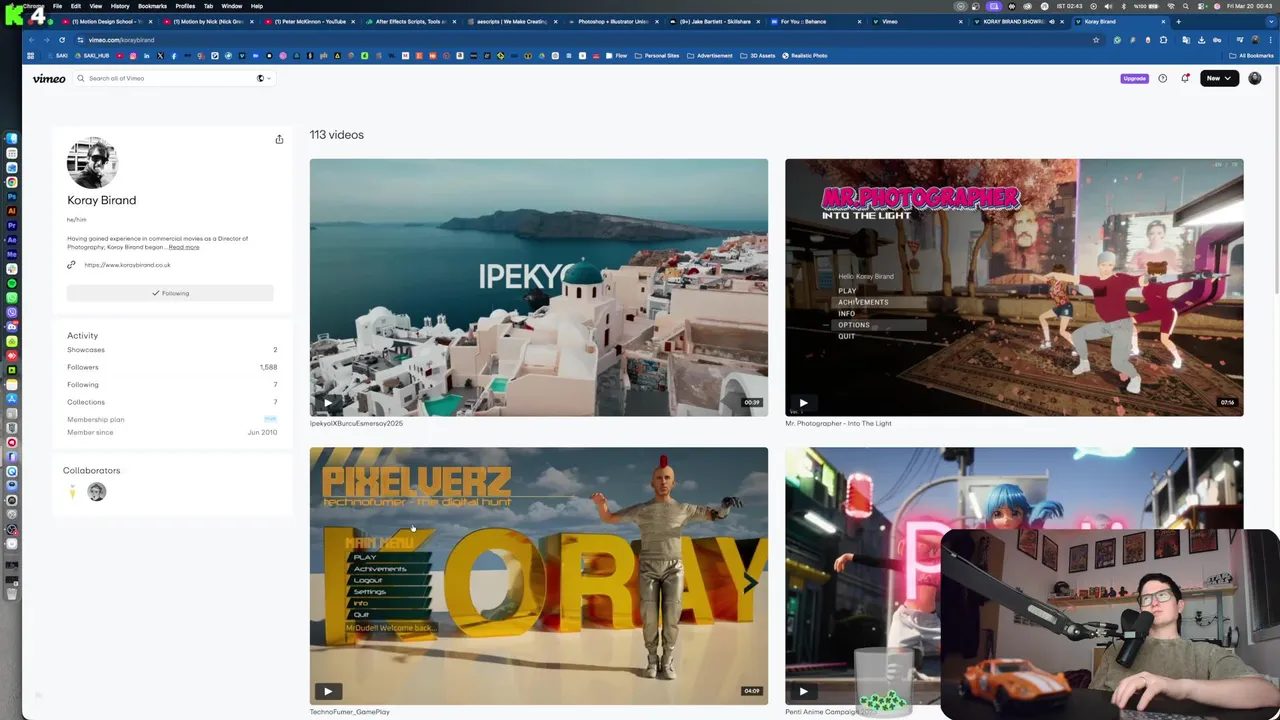Open Illustrator from the dock

(12, 211)
